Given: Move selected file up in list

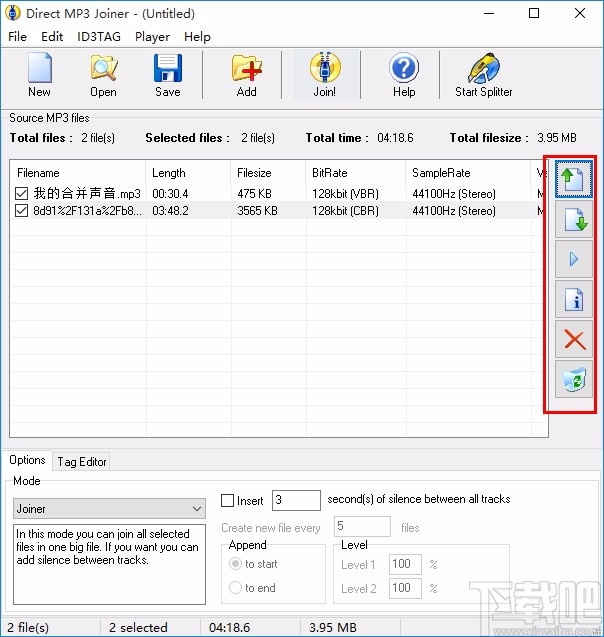Looking at the screenshot, I should 574,179.
